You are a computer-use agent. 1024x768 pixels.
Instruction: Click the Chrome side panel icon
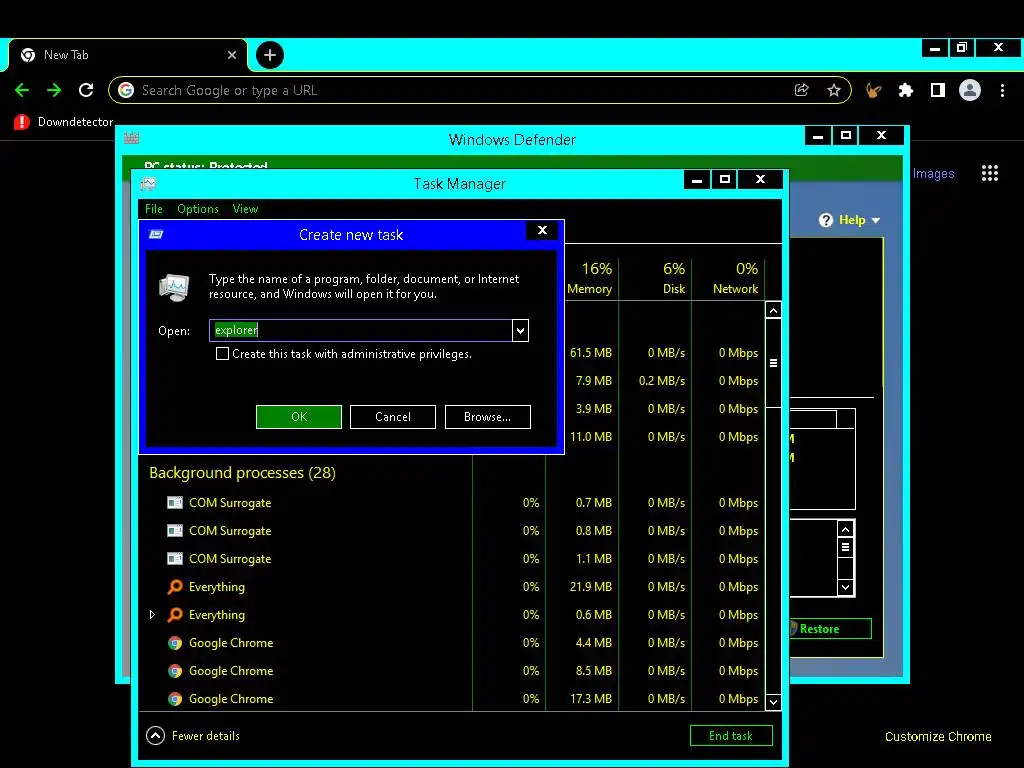point(938,90)
